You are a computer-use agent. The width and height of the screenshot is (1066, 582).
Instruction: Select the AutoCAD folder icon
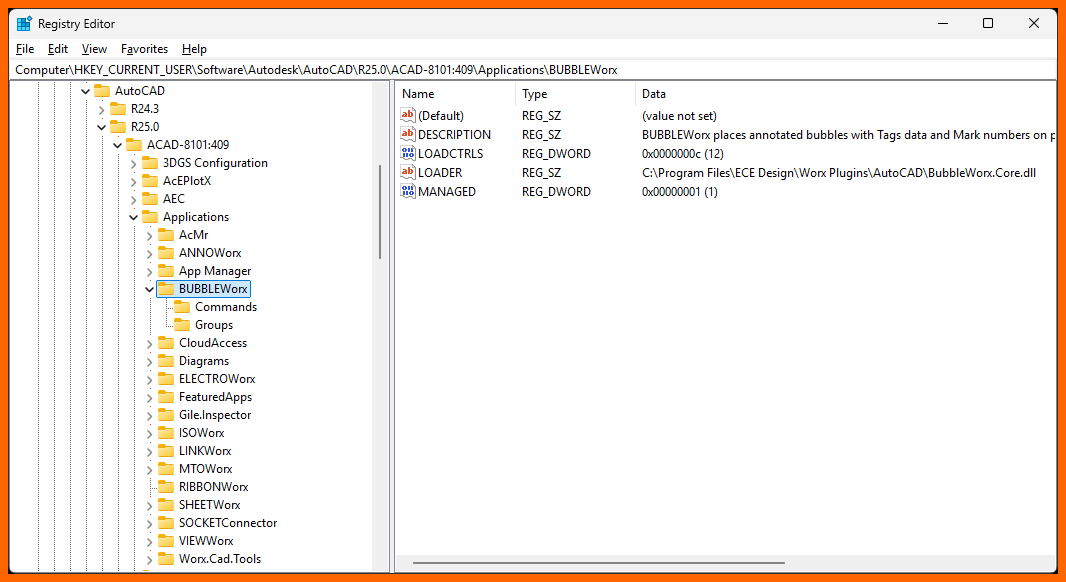pos(102,90)
